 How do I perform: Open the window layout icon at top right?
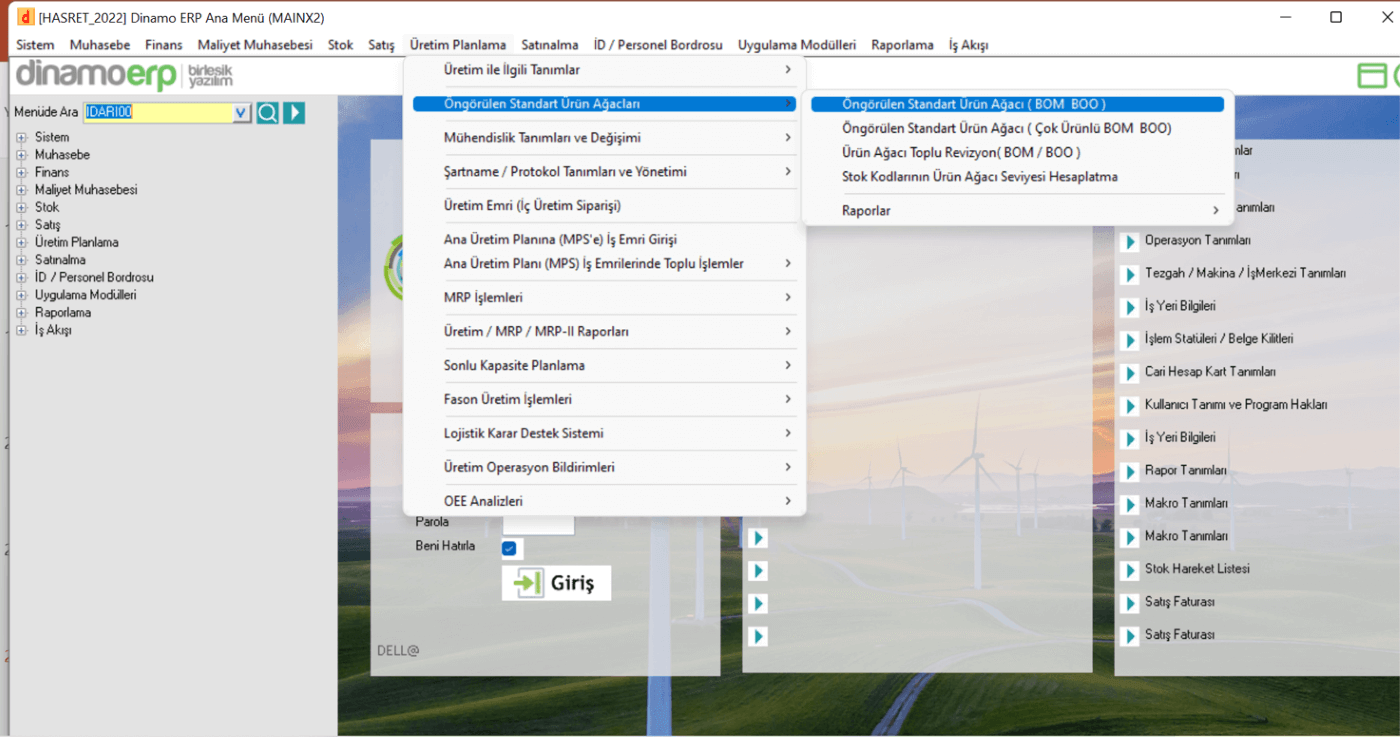[x=1372, y=76]
